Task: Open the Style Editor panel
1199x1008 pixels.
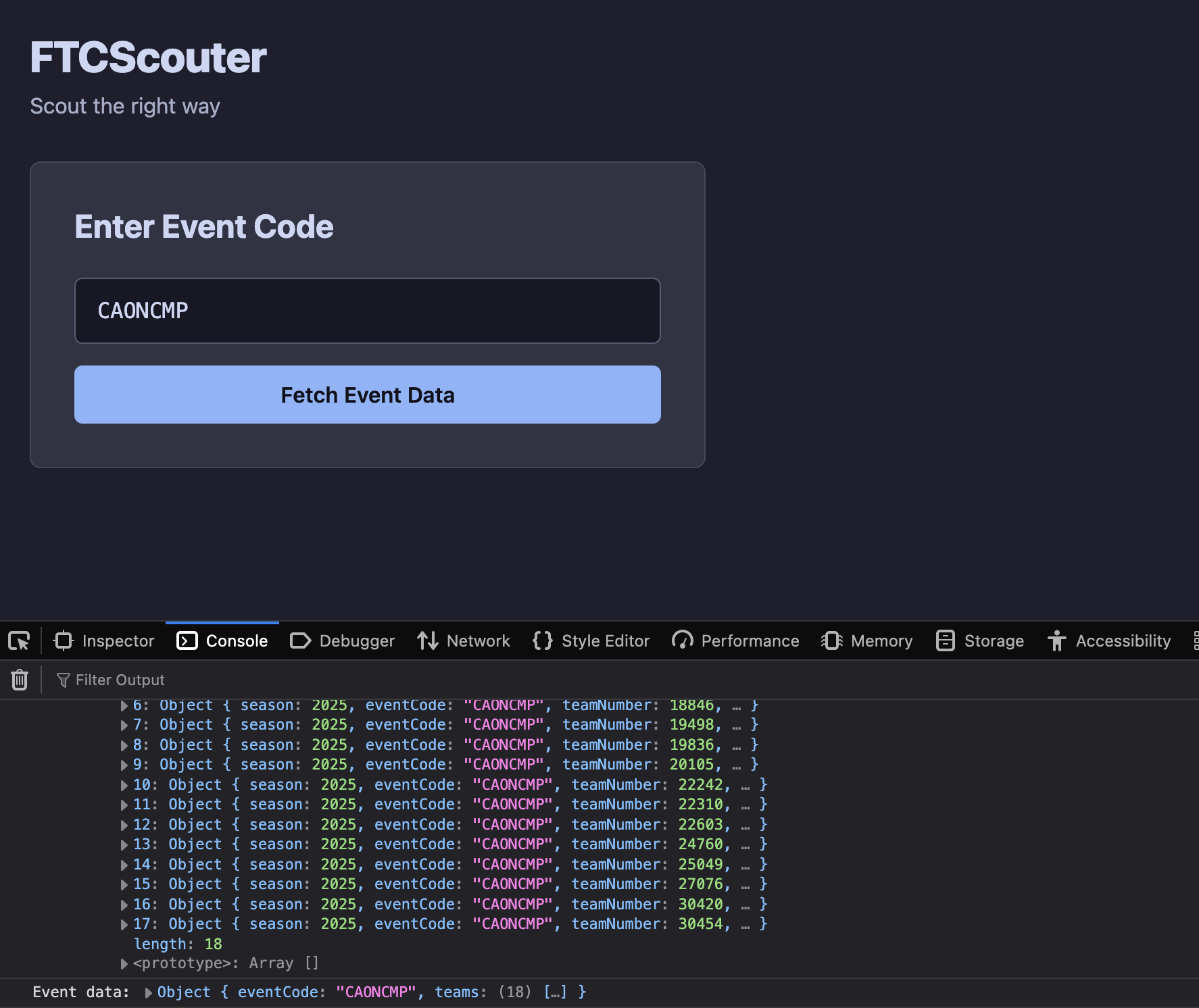Action: click(x=591, y=640)
